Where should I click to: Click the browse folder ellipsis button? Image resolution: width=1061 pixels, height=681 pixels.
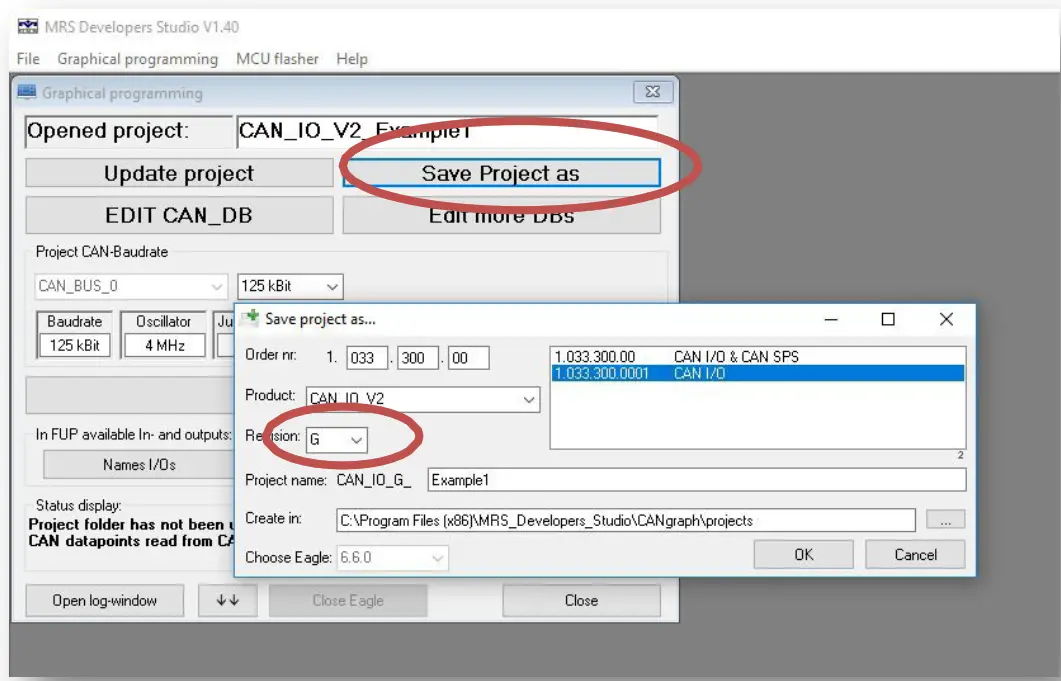click(x=945, y=520)
